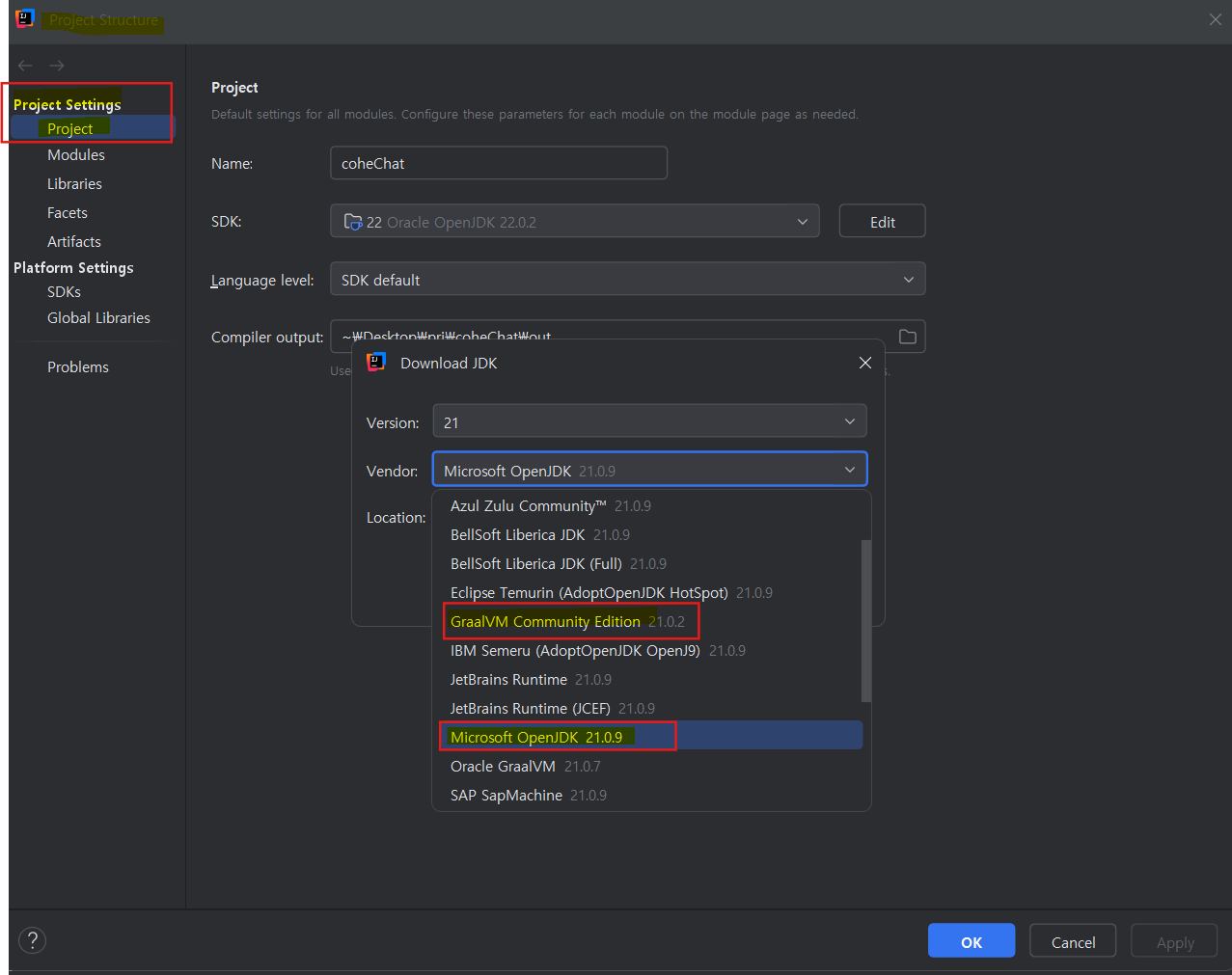Click the IntelliJ icon in Download JDK title
Viewport: 1232px width, 975px height.
(376, 363)
